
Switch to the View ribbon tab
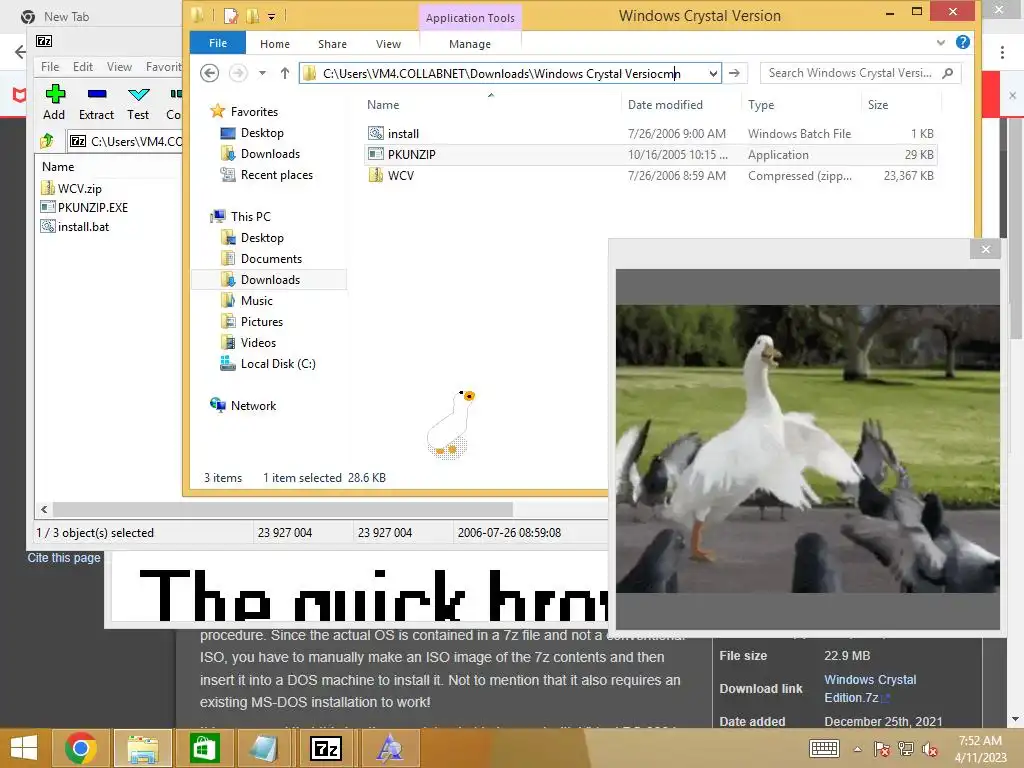tap(389, 44)
